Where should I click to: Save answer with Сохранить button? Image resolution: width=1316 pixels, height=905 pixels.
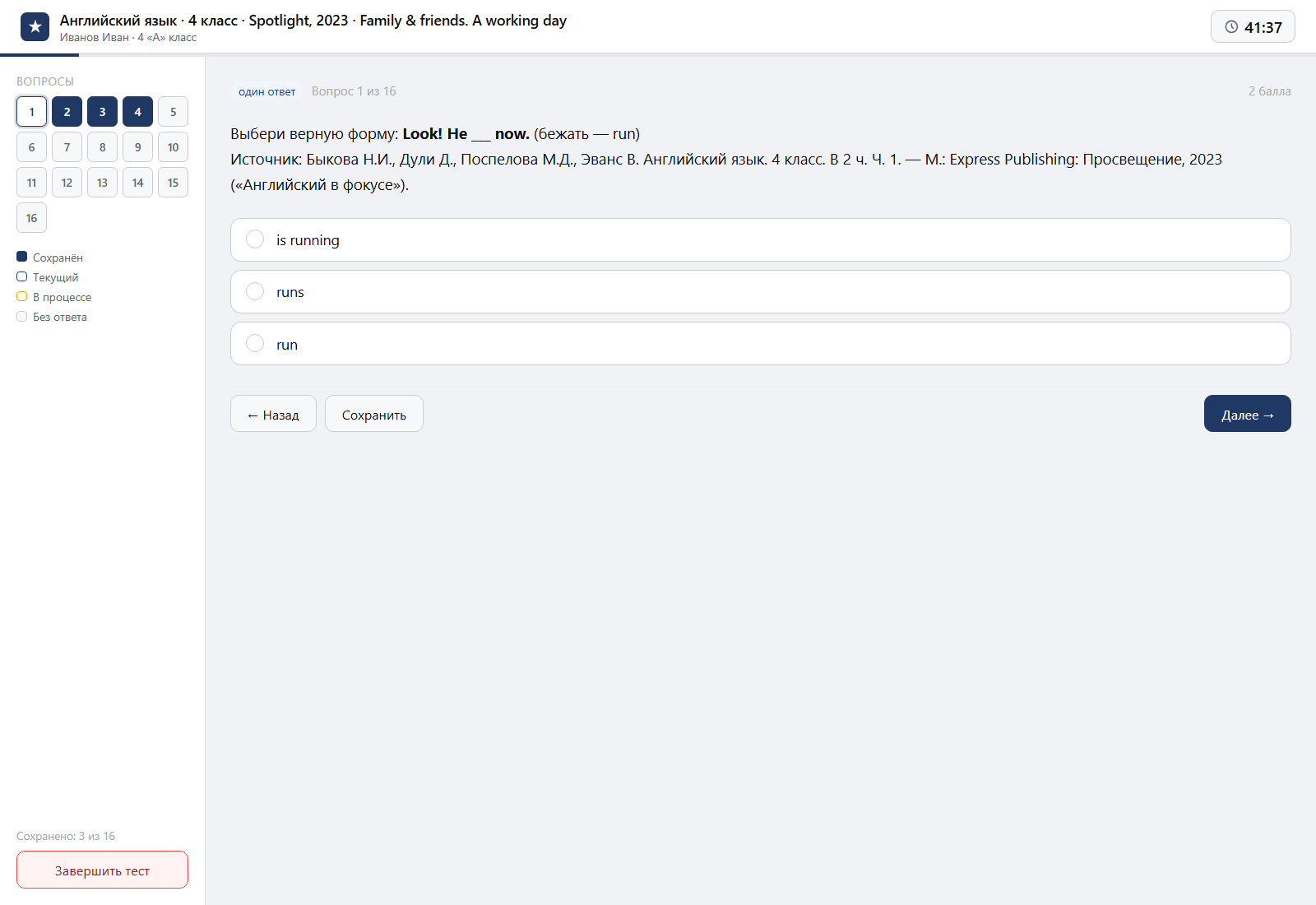tap(374, 414)
